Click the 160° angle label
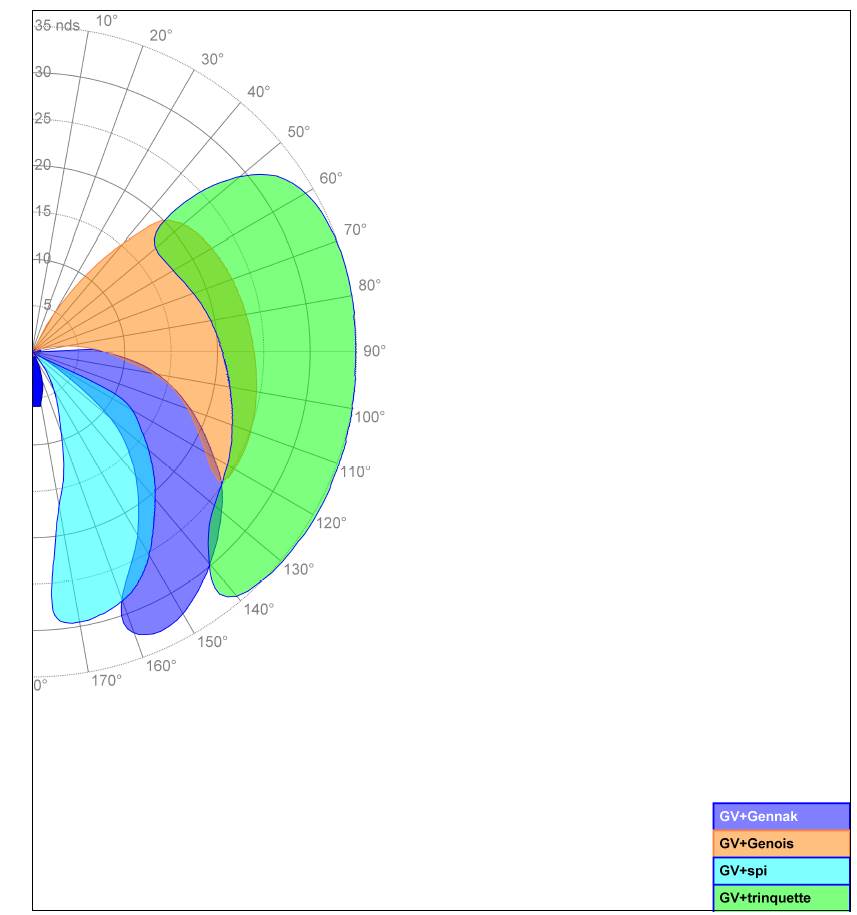Image resolution: width=857 pixels, height=915 pixels. coord(161,666)
